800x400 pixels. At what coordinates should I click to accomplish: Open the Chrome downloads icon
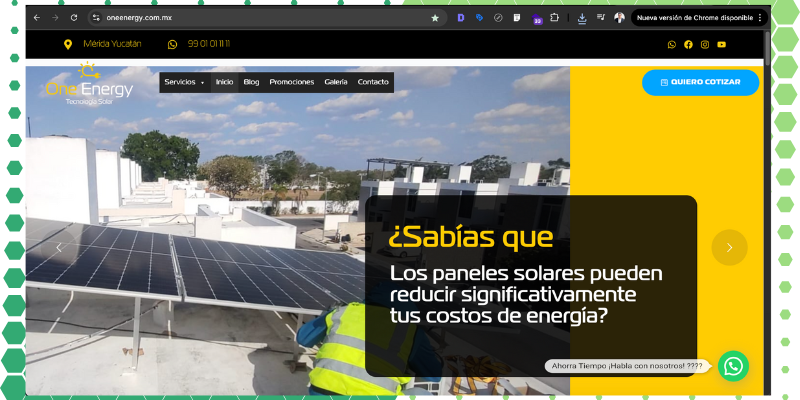[582, 18]
